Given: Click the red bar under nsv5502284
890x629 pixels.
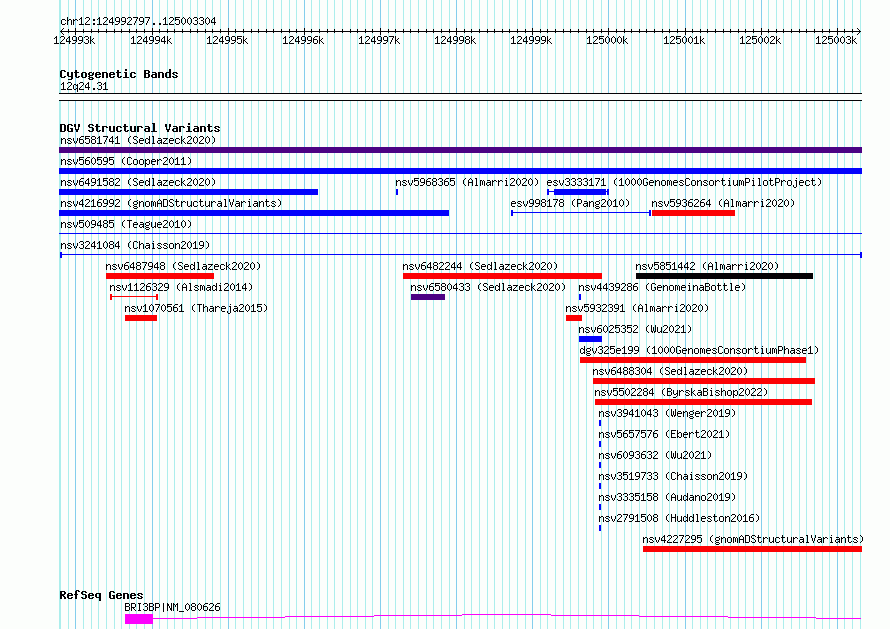Looking at the screenshot, I should click(703, 402).
